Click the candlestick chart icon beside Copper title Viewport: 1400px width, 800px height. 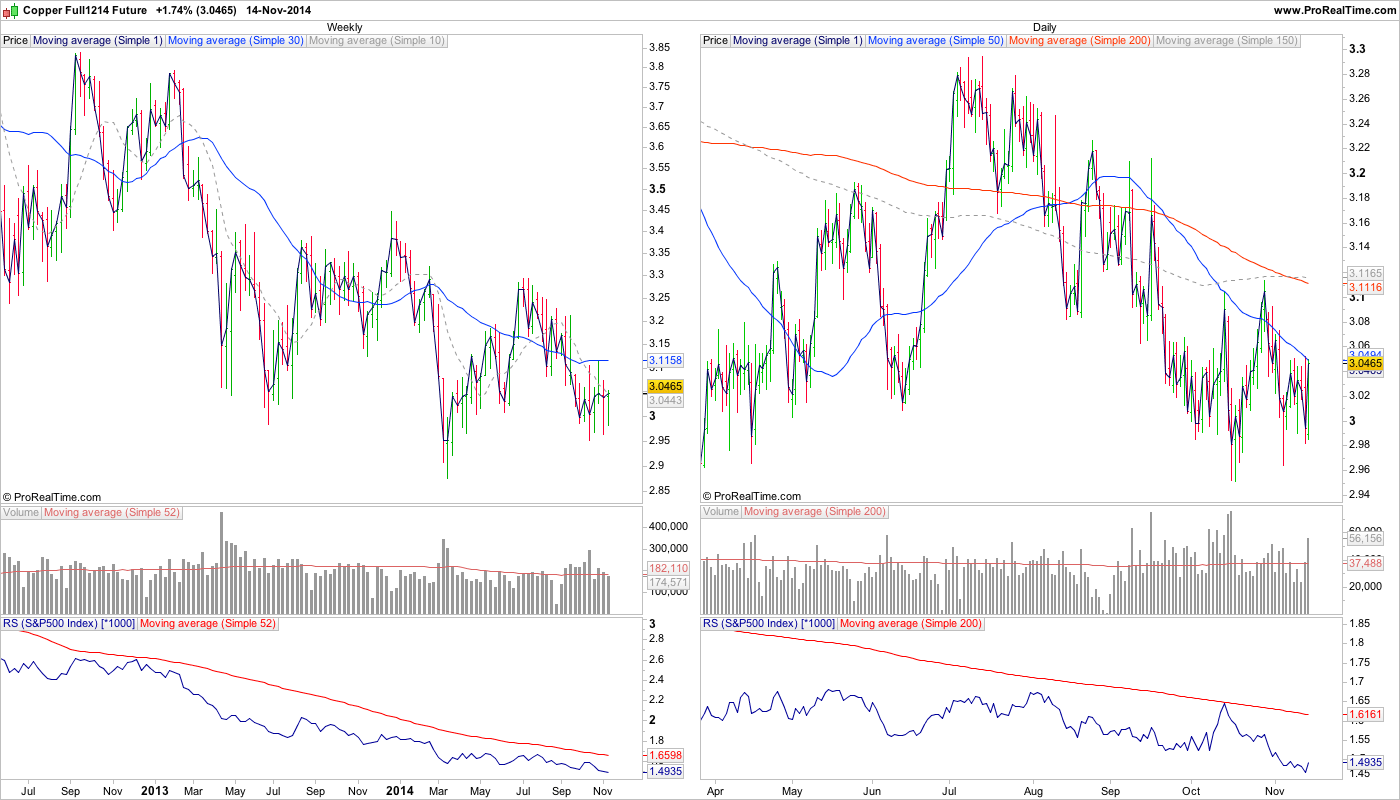point(12,9)
